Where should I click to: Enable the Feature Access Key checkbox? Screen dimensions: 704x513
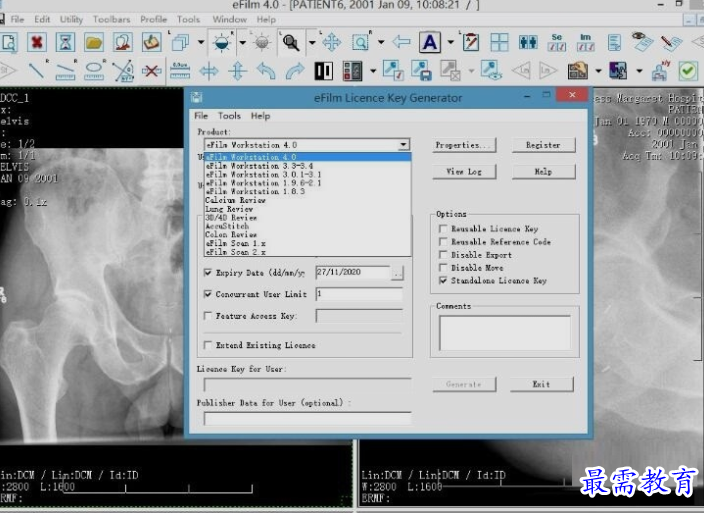pos(207,316)
